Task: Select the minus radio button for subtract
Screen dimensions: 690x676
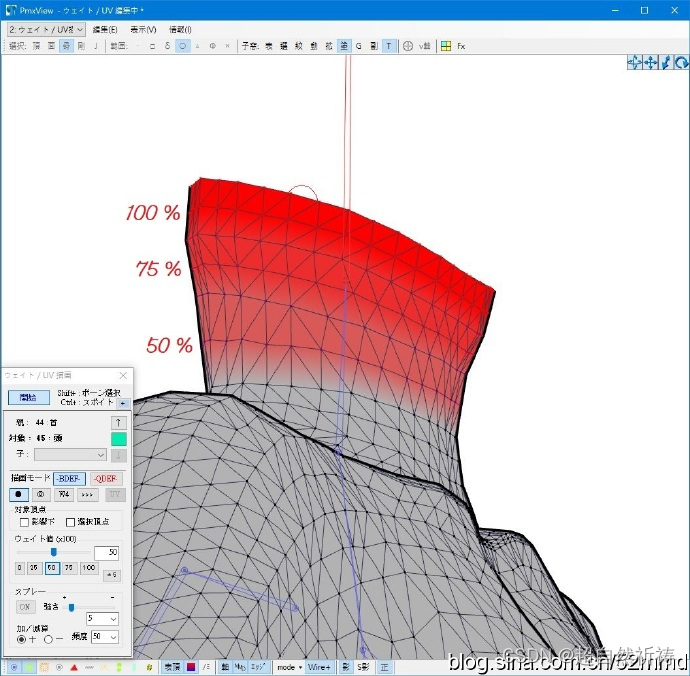Action: point(48,638)
